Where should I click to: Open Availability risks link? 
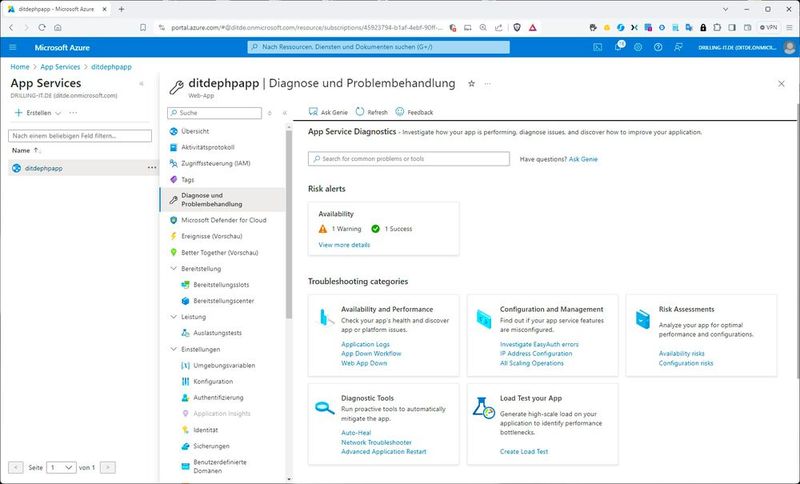click(681, 353)
